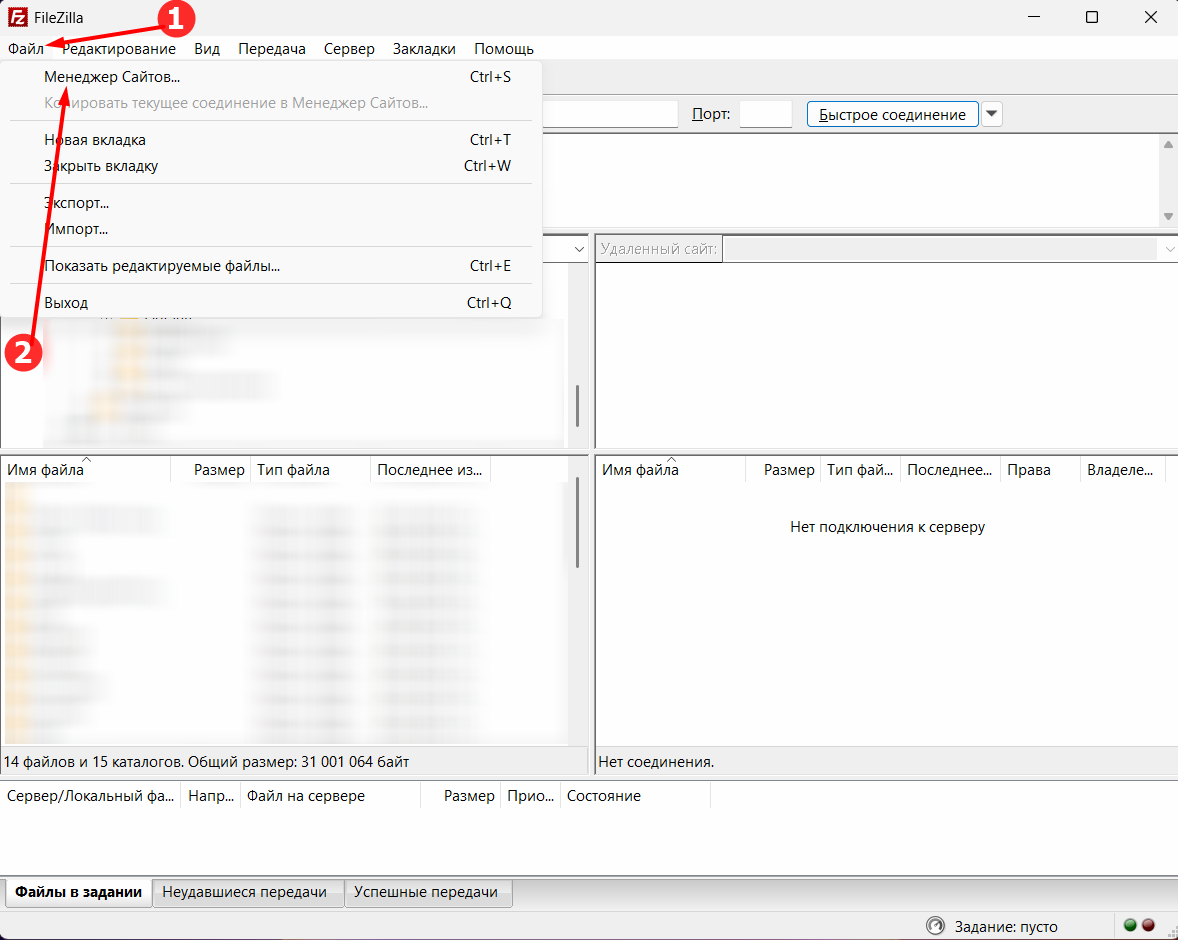Click the Нет подключения к серверу message
This screenshot has width=1178, height=940.
(x=887, y=527)
